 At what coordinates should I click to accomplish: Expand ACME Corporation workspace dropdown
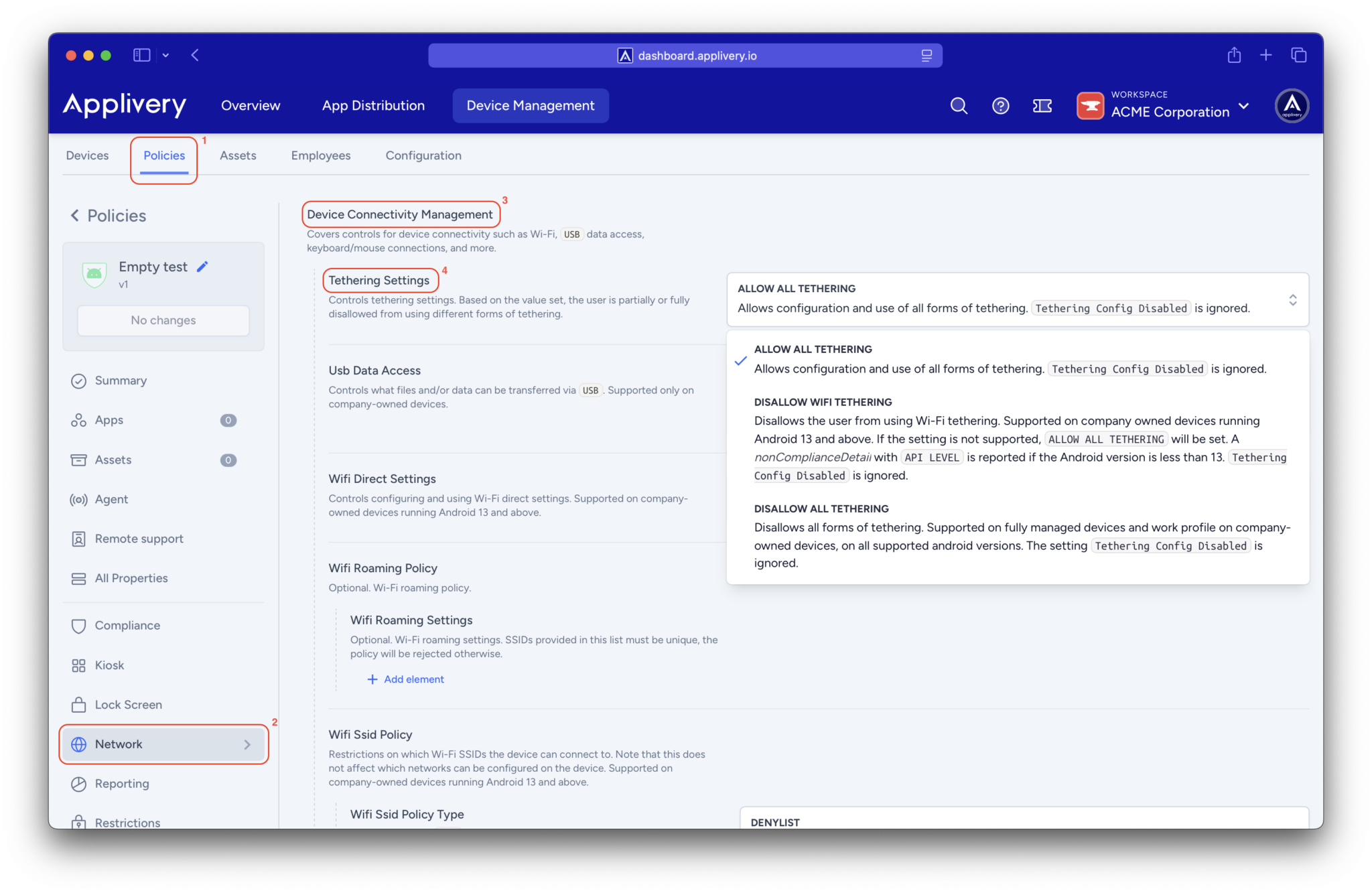pos(1244,106)
